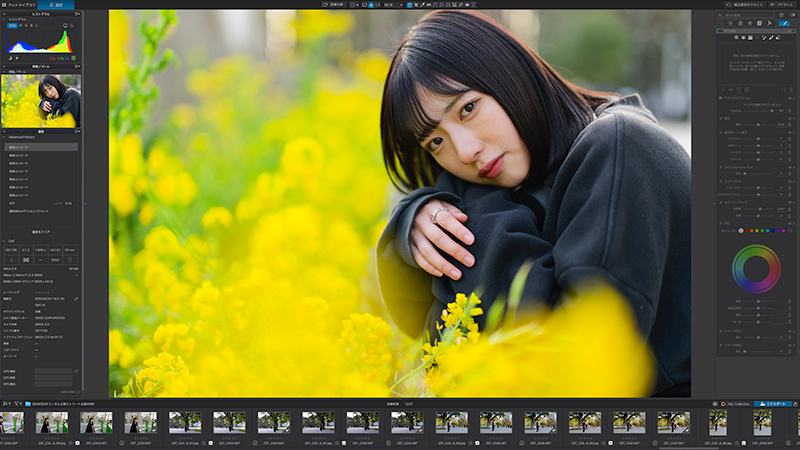Open the Presets dropdown button
The image size is (800, 450).
[x=783, y=5]
